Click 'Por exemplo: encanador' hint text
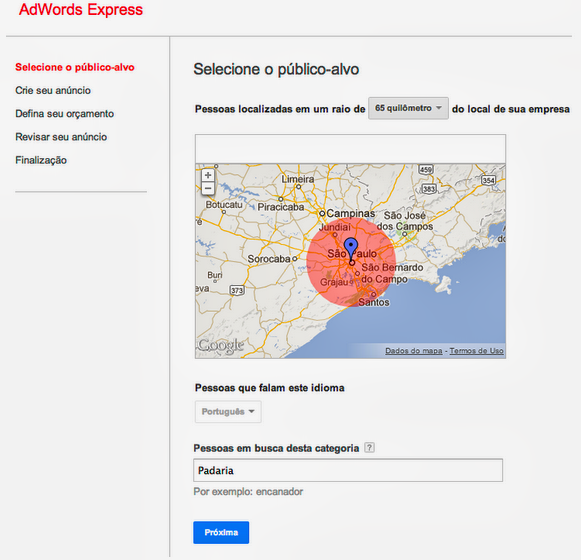581x560 pixels. [248, 492]
